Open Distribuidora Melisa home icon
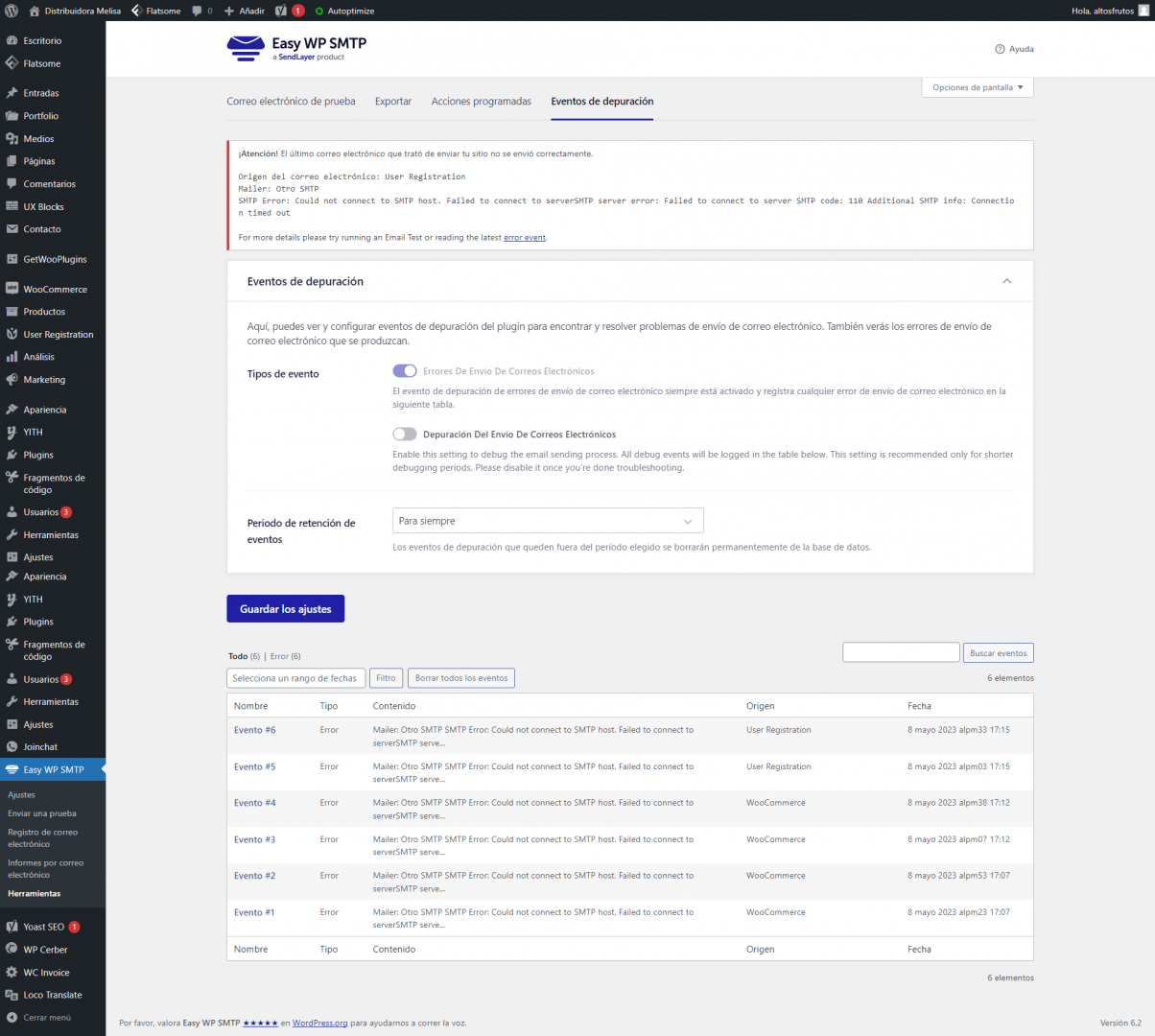Viewport: 1155px width, 1036px height. pyautogui.click(x=35, y=11)
